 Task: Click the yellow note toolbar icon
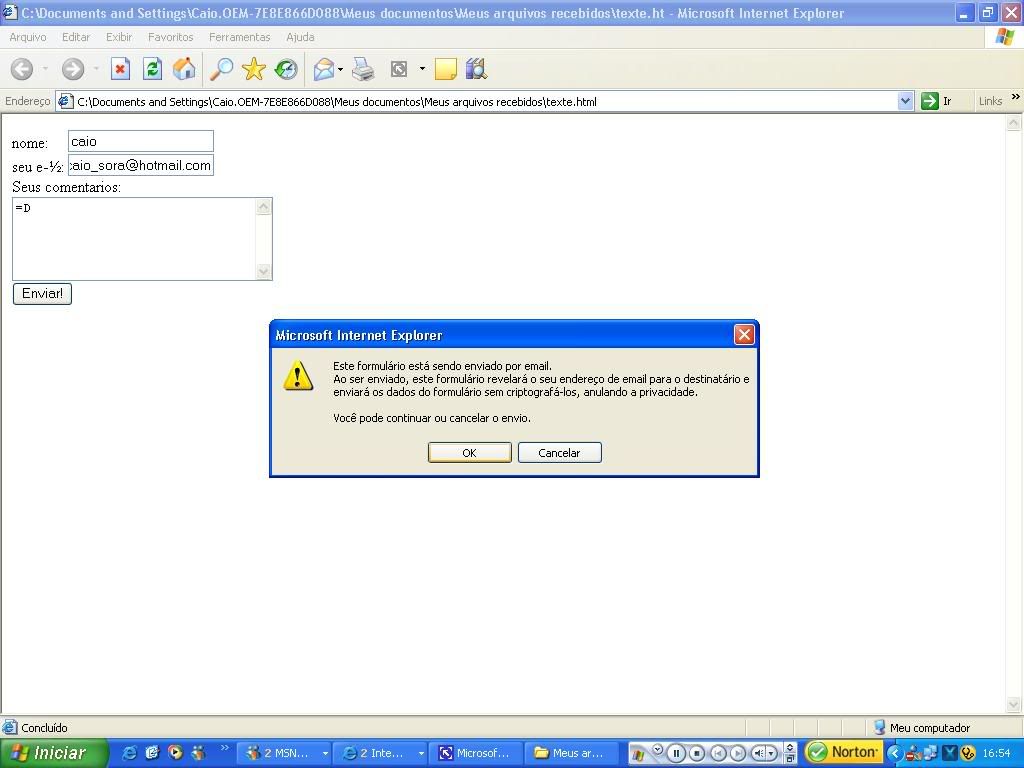click(445, 69)
